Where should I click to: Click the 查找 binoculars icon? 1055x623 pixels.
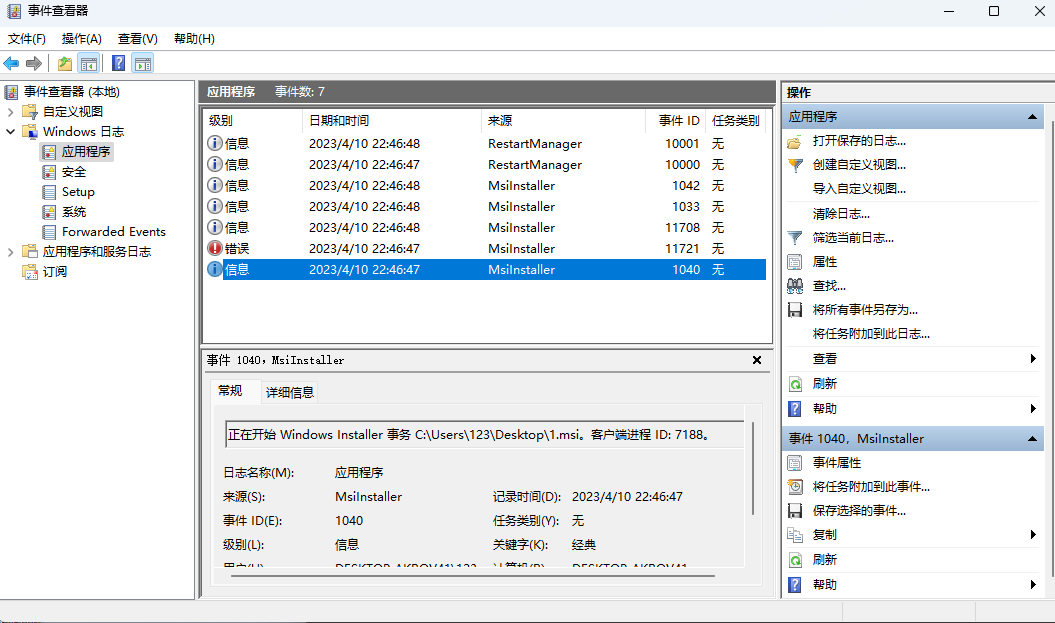[x=795, y=287]
